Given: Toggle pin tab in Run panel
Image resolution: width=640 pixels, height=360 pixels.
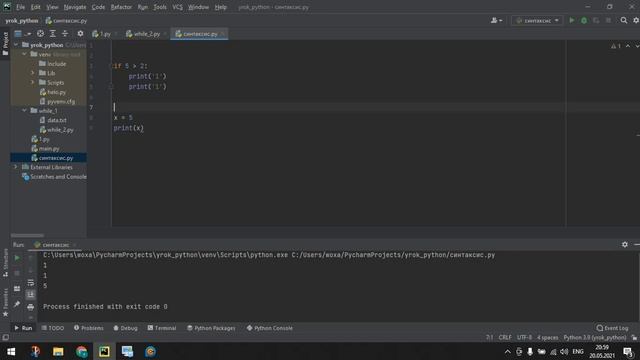Looking at the screenshot, I should click(17, 304).
